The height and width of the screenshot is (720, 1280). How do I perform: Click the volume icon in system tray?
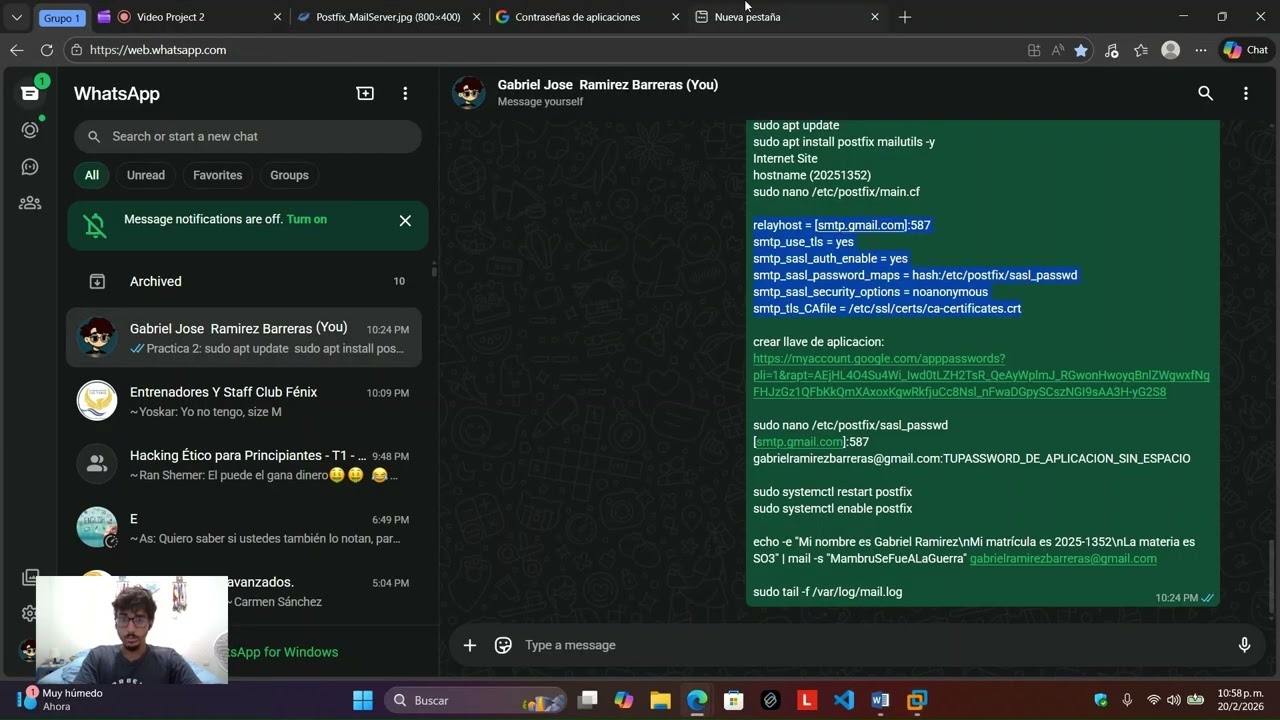(x=1174, y=700)
